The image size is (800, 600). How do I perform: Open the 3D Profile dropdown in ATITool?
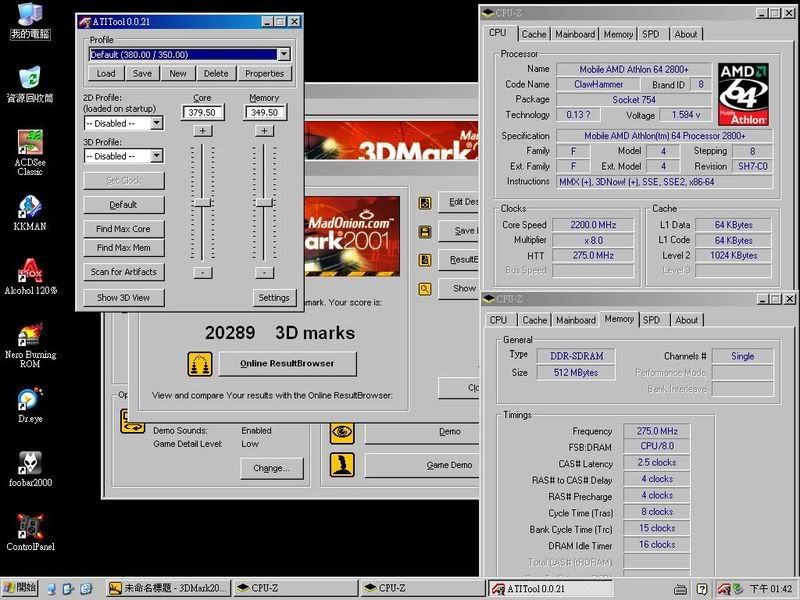coord(157,156)
